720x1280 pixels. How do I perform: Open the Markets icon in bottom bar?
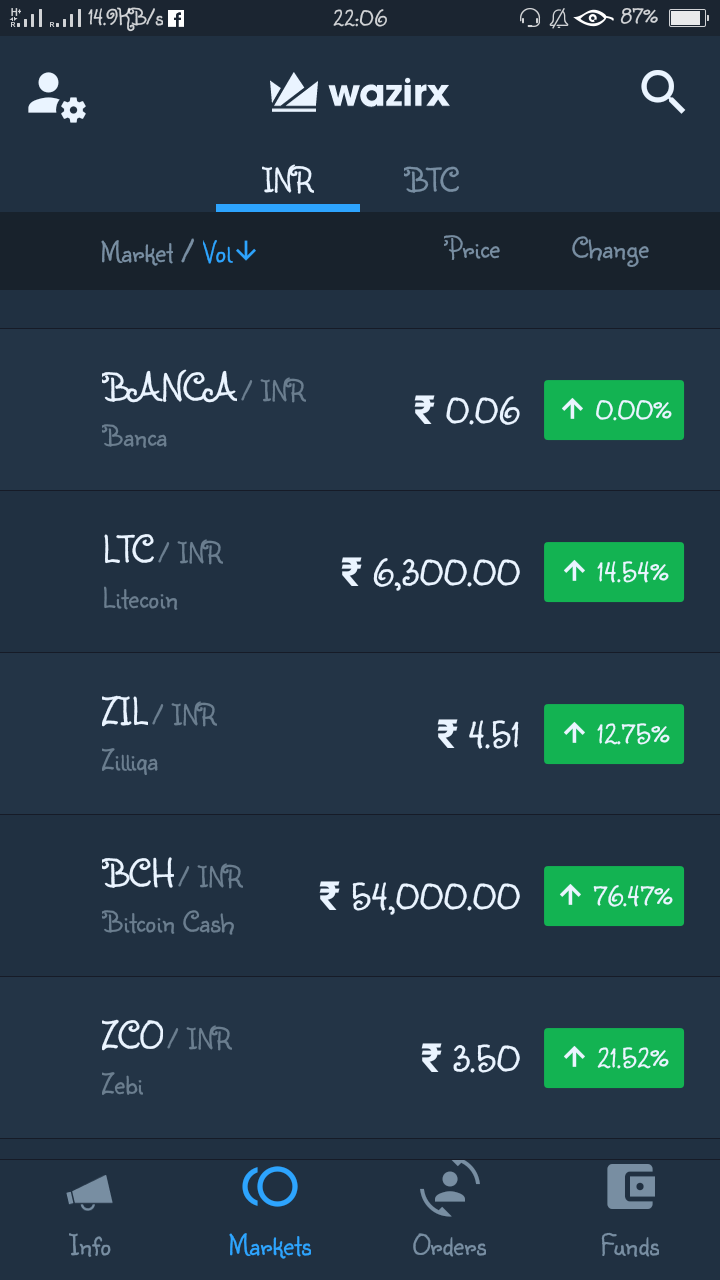pyautogui.click(x=270, y=1187)
